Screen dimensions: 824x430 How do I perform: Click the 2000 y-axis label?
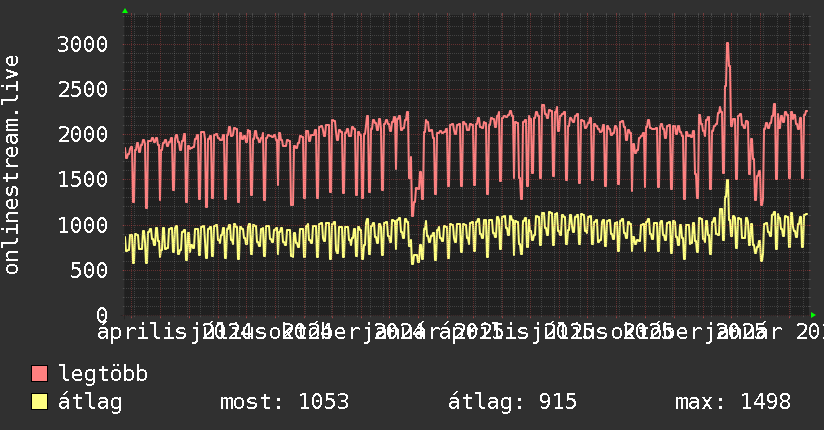coord(83,135)
